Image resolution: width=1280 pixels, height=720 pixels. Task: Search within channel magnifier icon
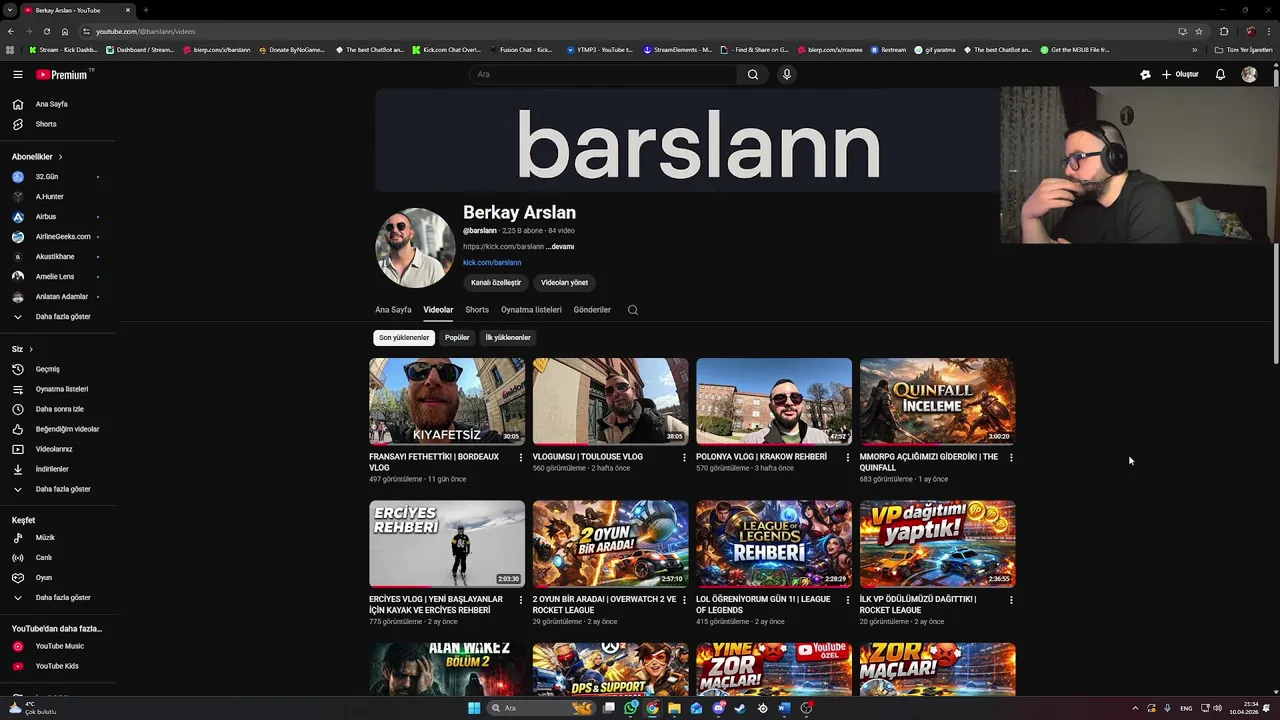[x=633, y=310]
